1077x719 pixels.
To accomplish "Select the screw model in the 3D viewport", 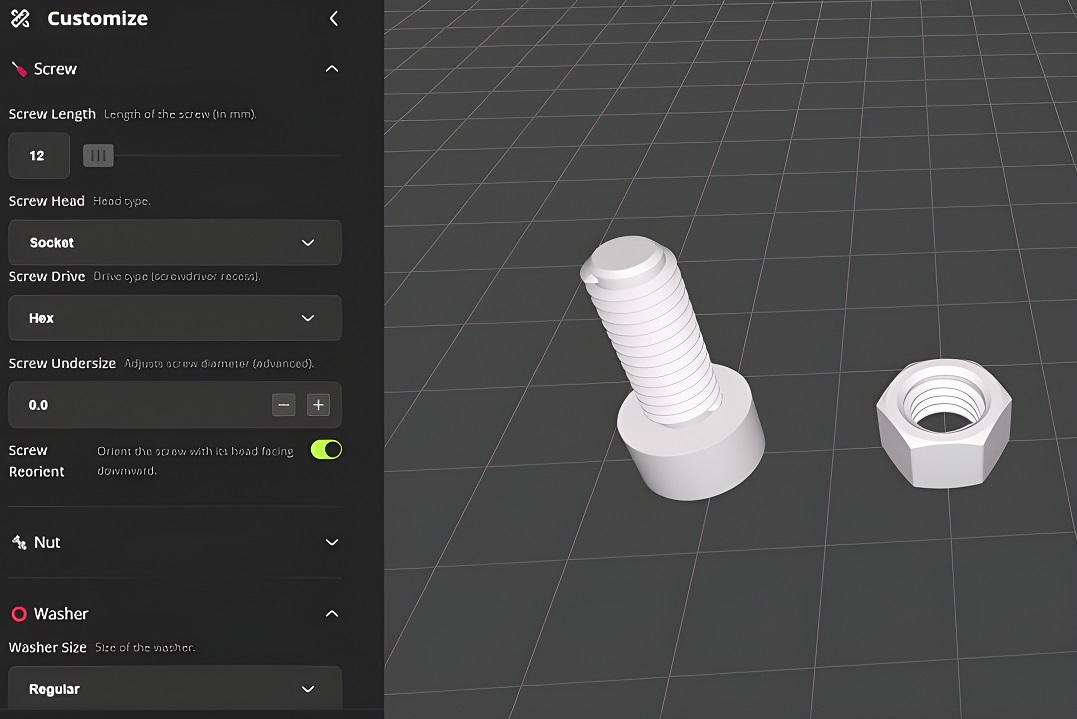I will tap(673, 367).
